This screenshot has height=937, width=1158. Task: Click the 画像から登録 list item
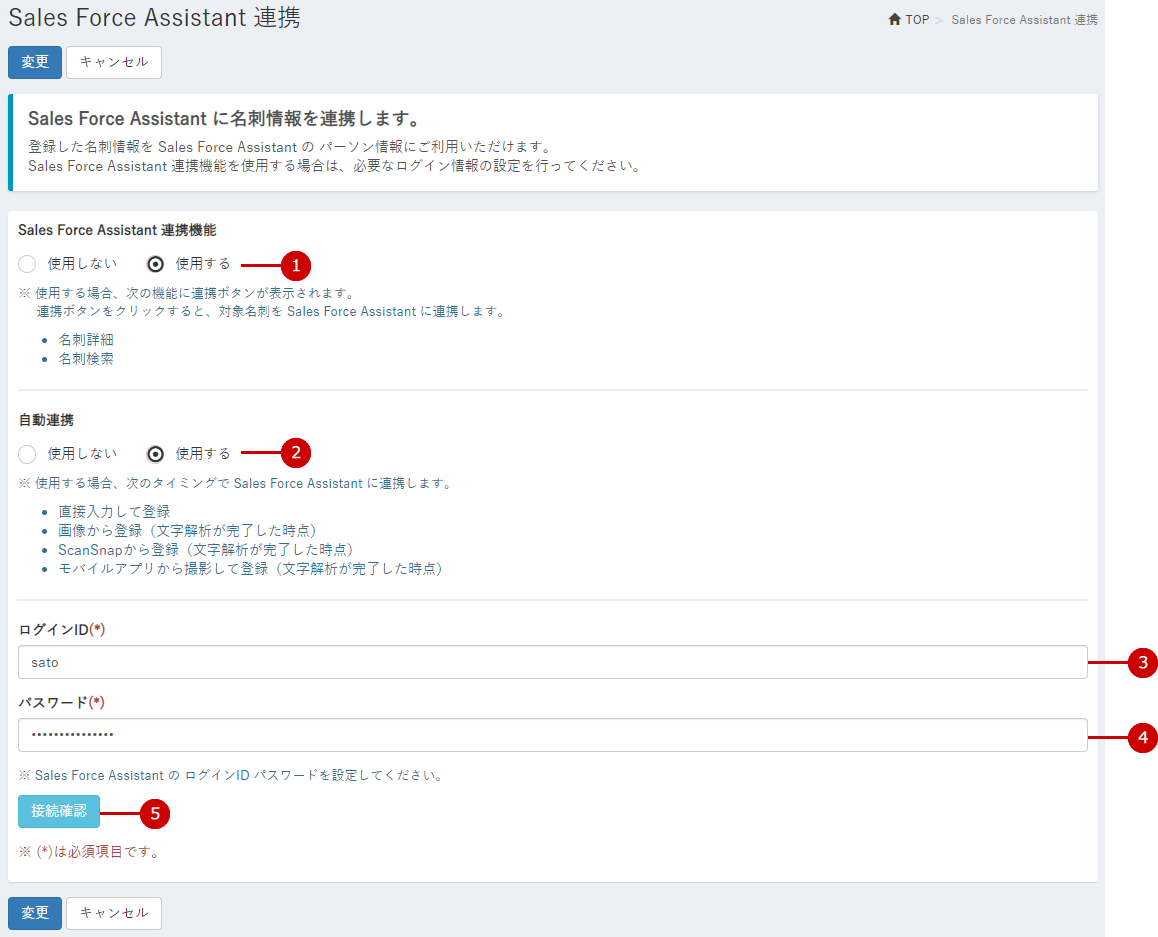tap(188, 530)
